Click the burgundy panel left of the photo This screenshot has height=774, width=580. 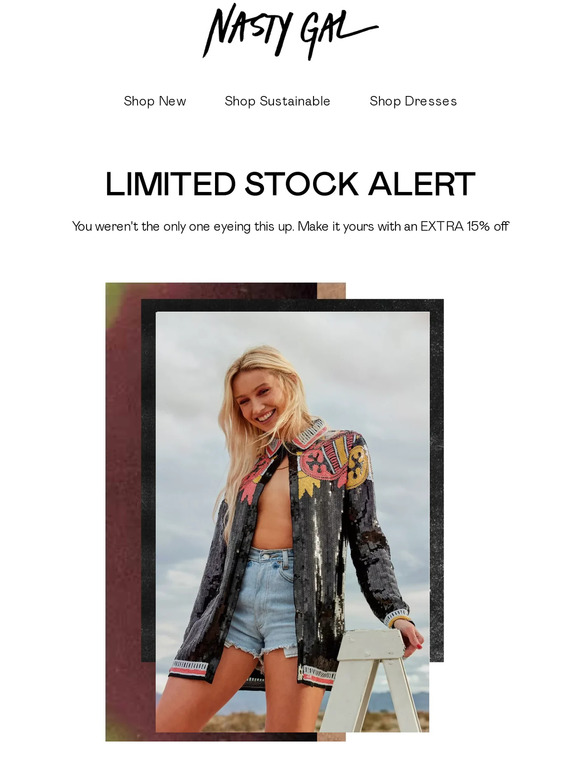click(x=123, y=511)
